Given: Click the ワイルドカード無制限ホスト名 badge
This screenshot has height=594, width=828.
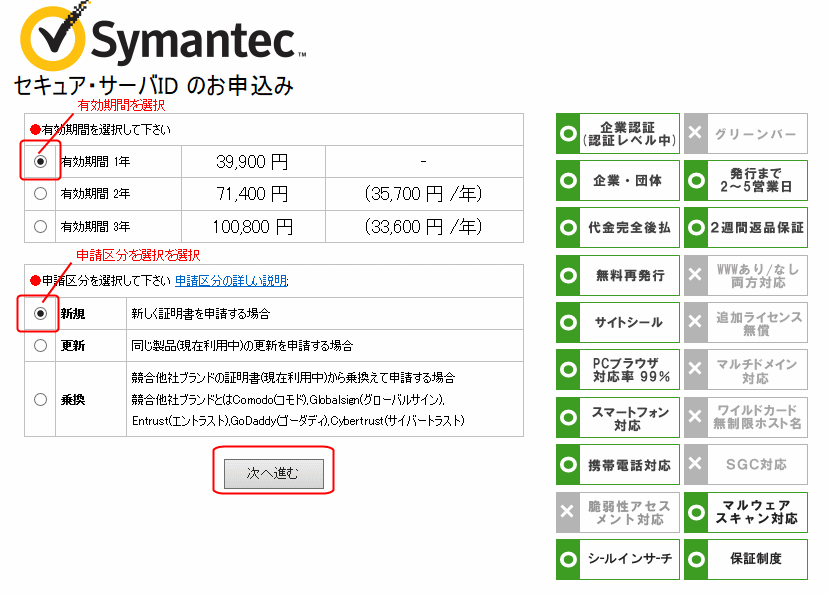Looking at the screenshot, I should pos(746,417).
